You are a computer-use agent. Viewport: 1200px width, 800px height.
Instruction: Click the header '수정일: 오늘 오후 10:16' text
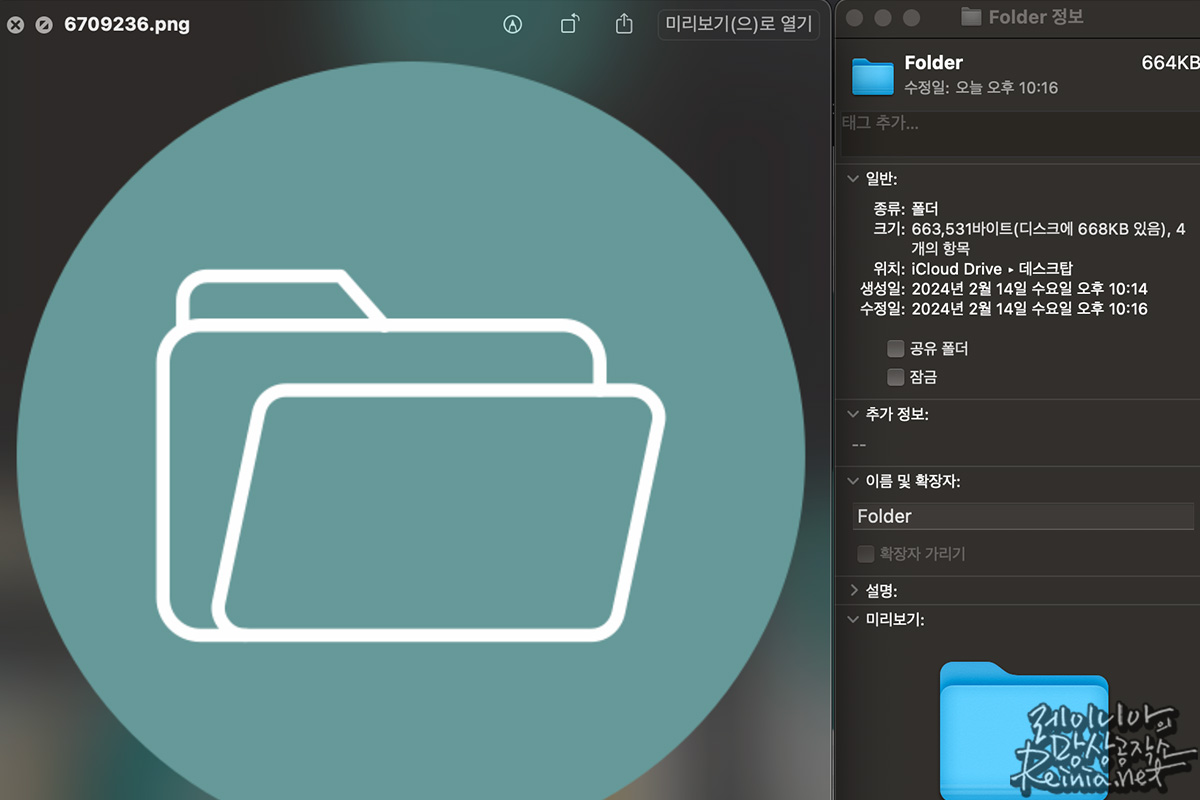click(x=981, y=88)
